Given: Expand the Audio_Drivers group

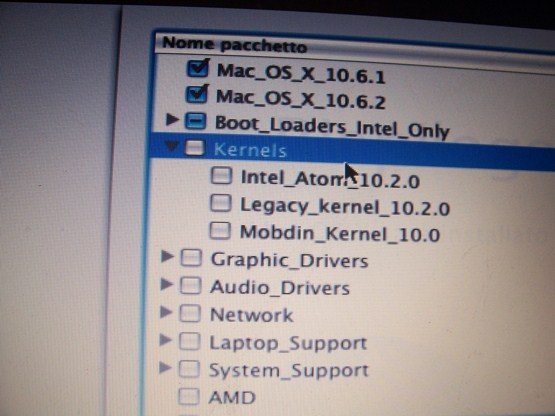Looking at the screenshot, I should pyautogui.click(x=166, y=284).
